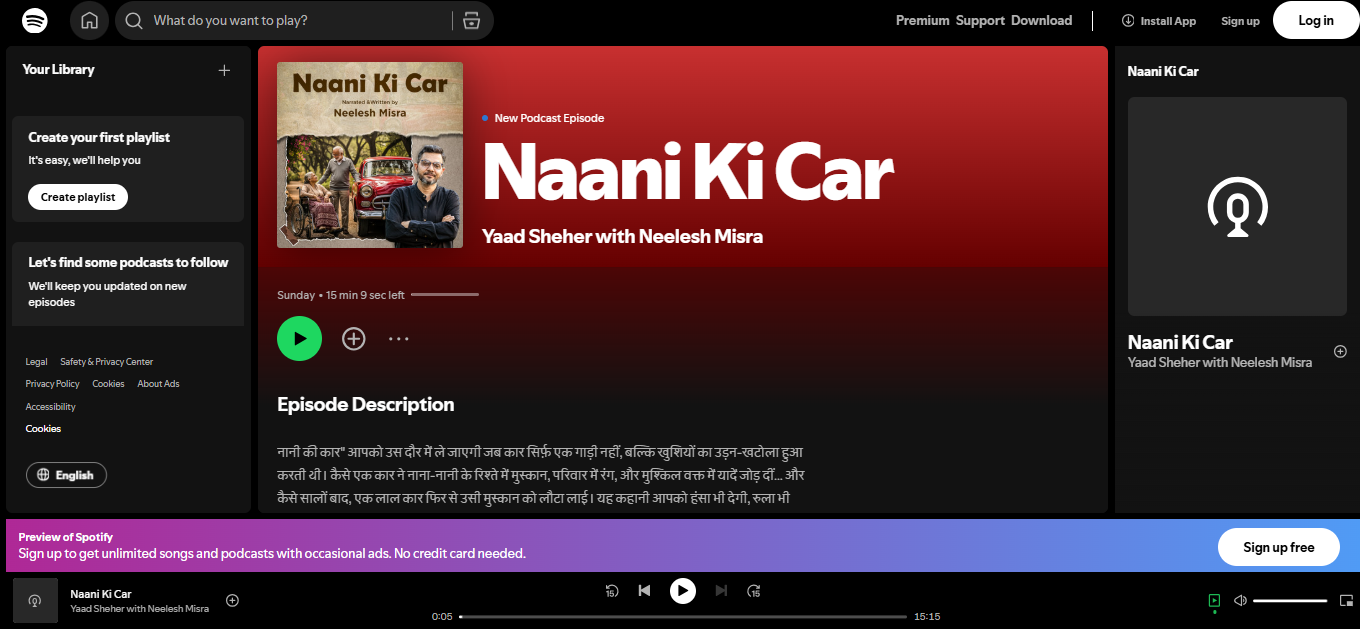Play the episode with the green play button

[299, 338]
